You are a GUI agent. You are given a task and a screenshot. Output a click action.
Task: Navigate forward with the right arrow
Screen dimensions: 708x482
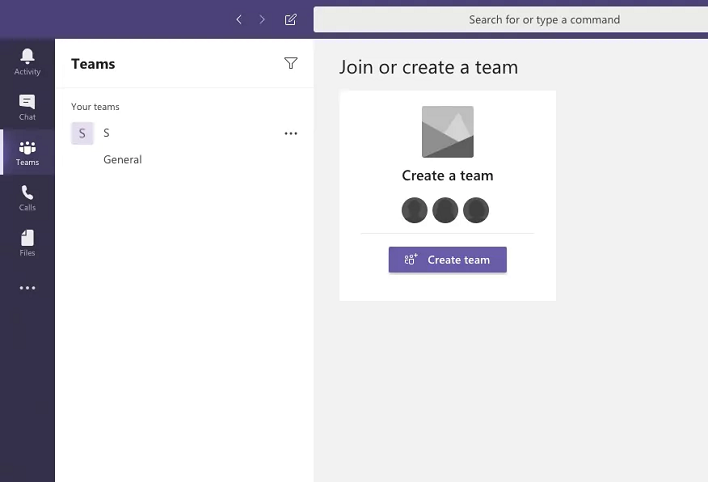click(263, 19)
